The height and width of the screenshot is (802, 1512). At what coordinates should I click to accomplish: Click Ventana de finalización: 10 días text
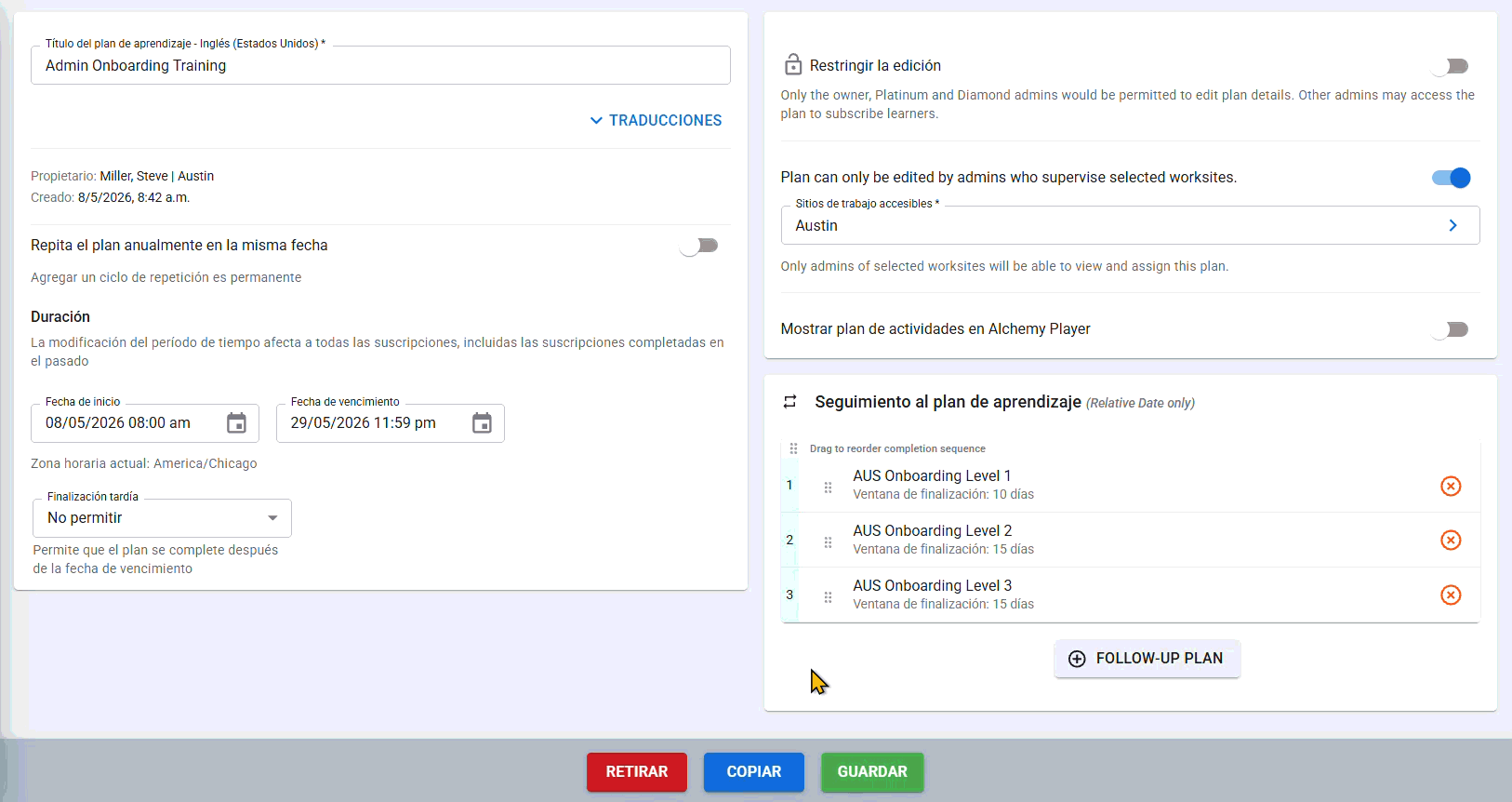point(943,494)
